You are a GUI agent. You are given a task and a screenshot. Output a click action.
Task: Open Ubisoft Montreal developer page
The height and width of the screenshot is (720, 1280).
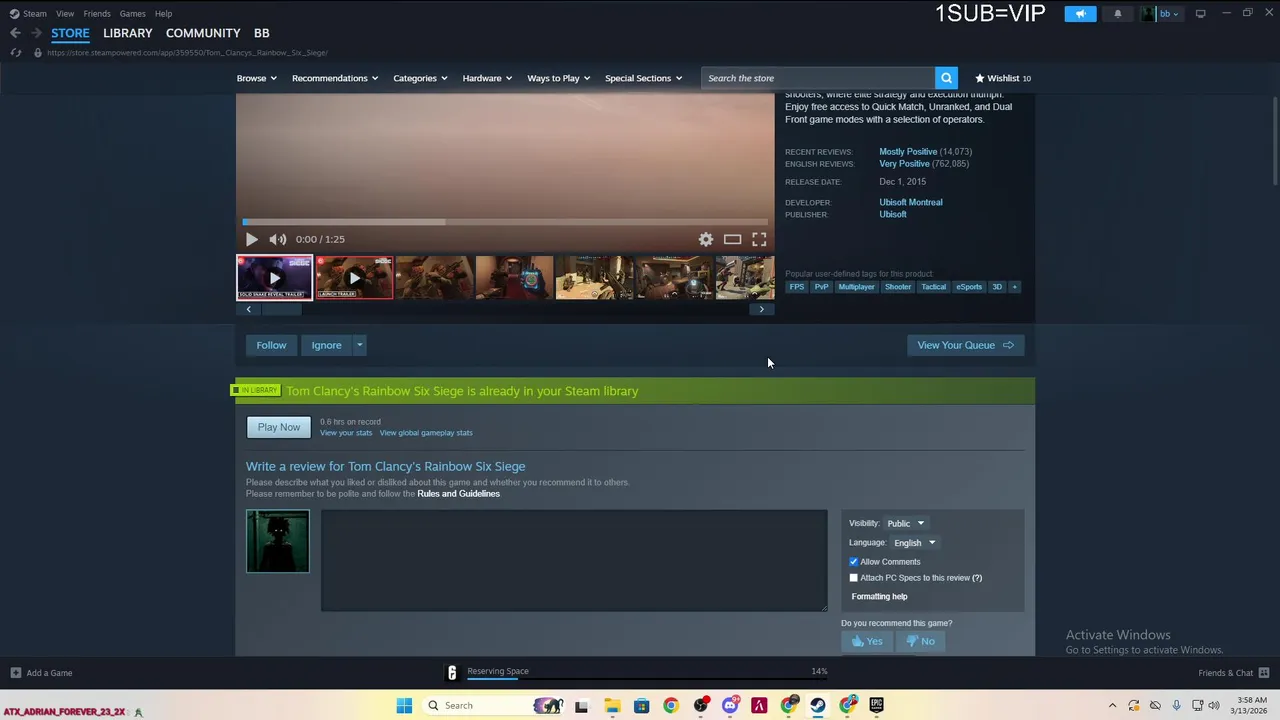pyautogui.click(x=910, y=202)
